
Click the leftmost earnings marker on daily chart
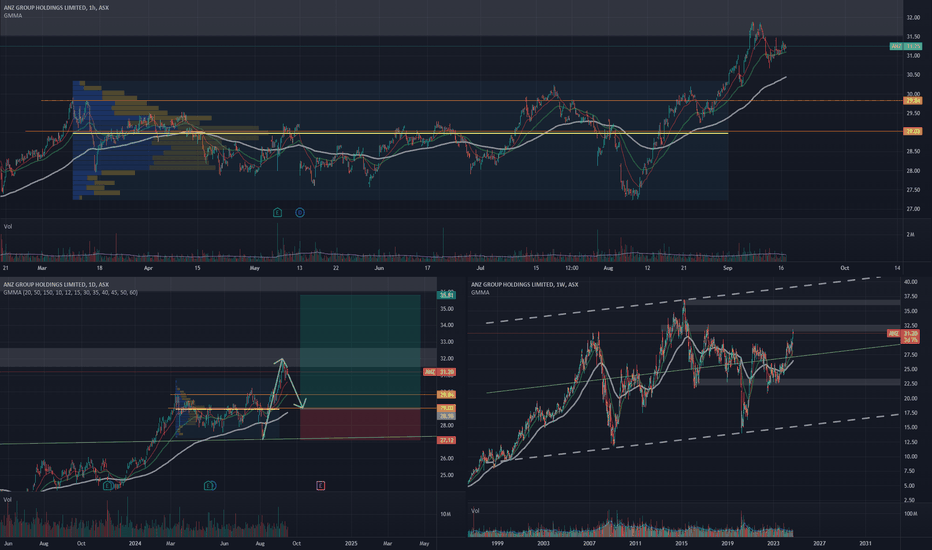(x=108, y=486)
